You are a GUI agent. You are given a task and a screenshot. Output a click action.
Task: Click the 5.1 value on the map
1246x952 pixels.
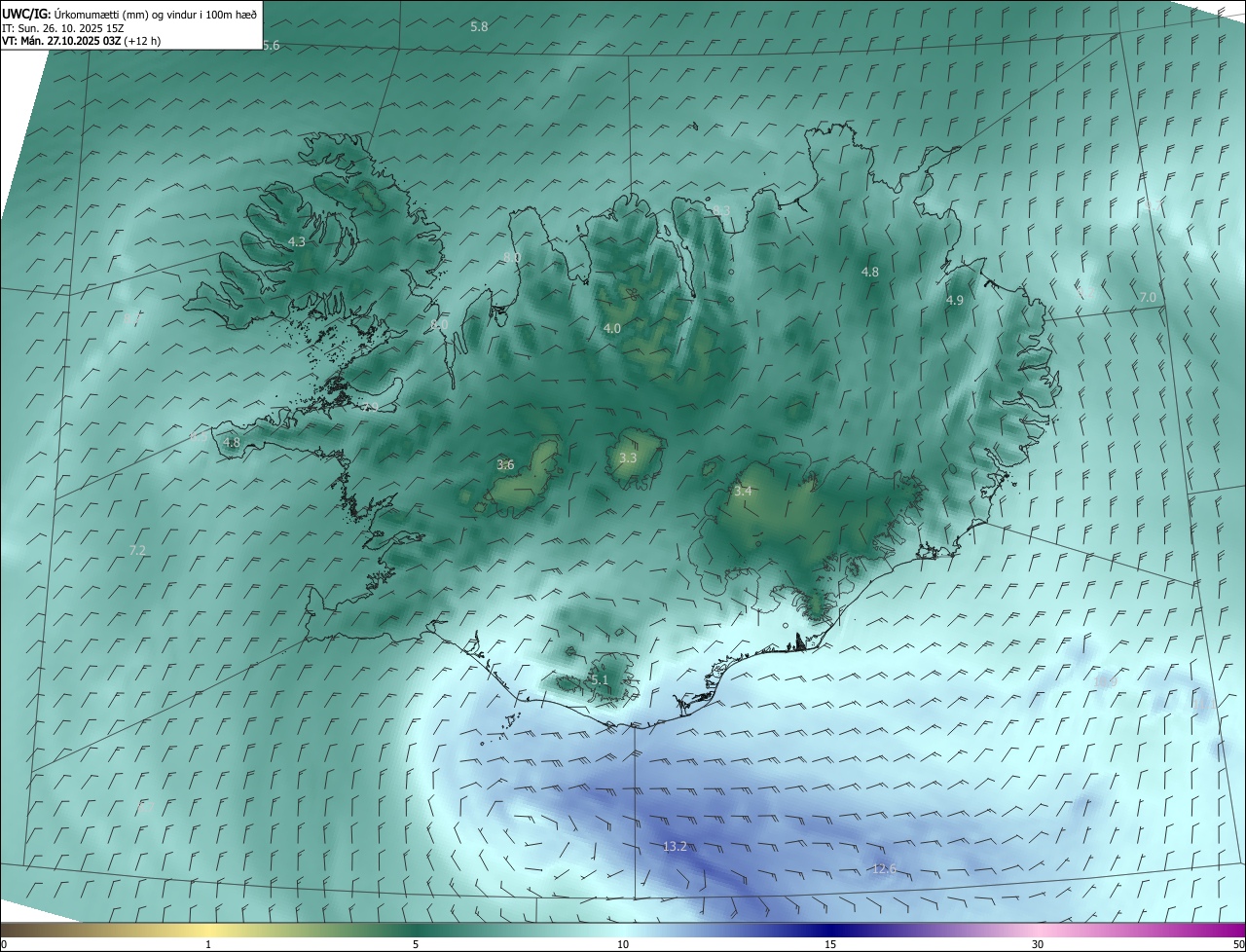pos(599,680)
